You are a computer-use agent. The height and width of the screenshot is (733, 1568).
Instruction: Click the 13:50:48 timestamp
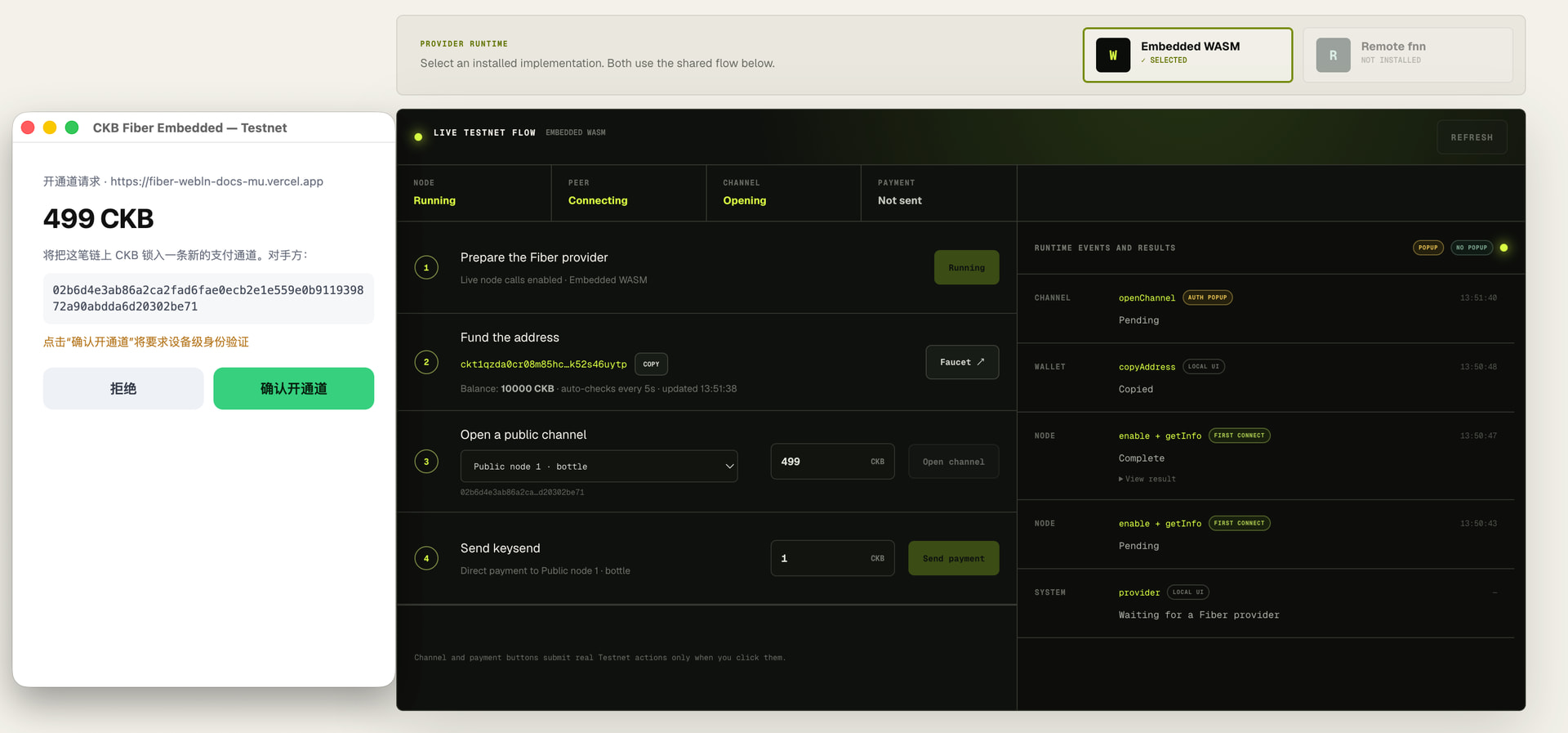[x=1478, y=367]
